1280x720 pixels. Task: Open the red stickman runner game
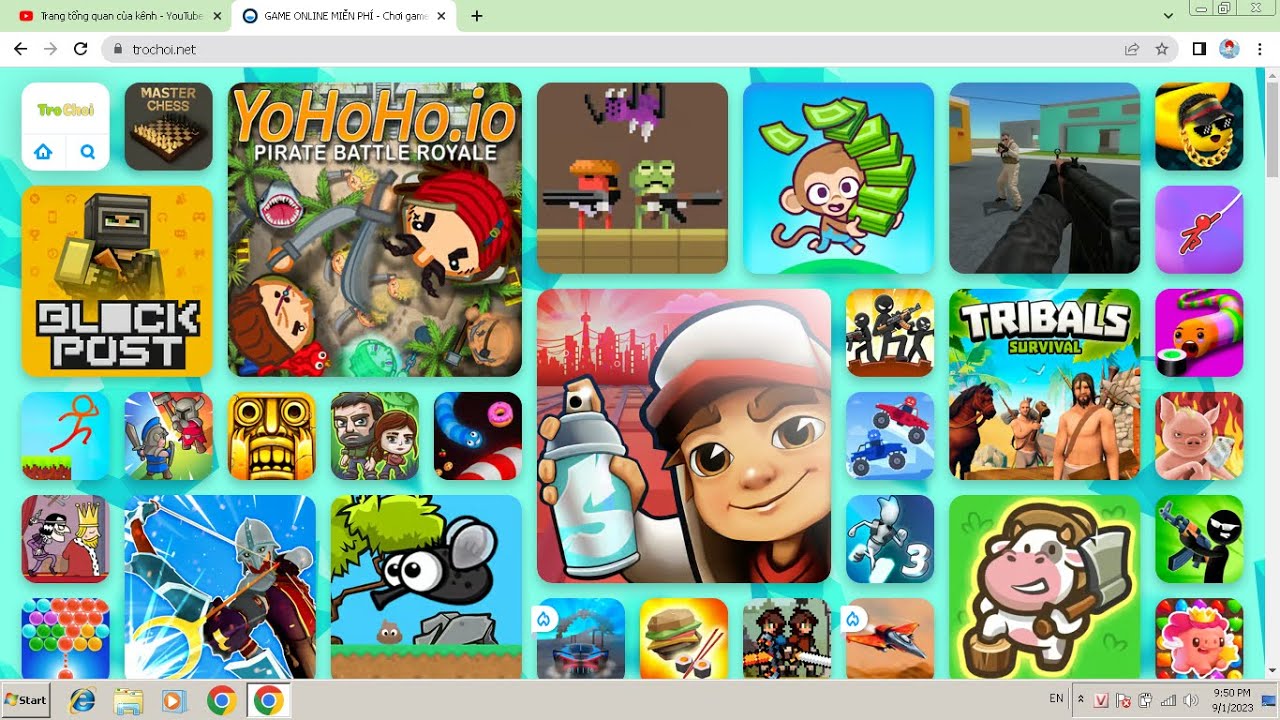click(x=65, y=436)
